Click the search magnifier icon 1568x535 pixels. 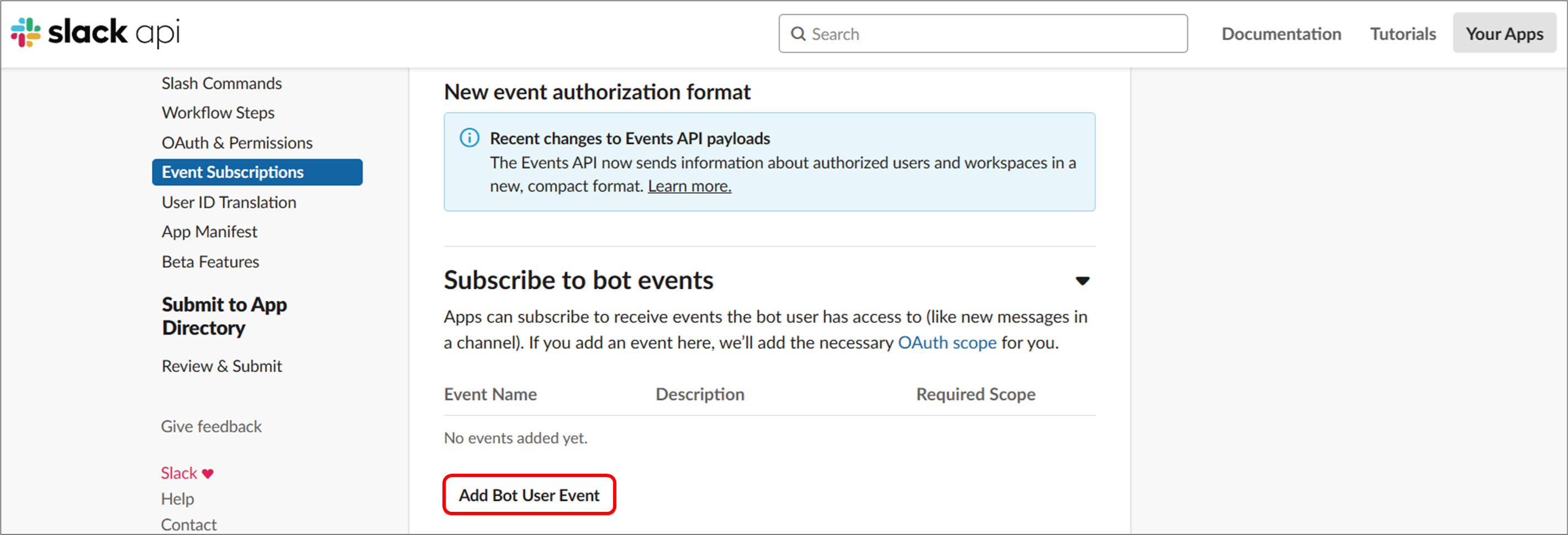pos(798,34)
